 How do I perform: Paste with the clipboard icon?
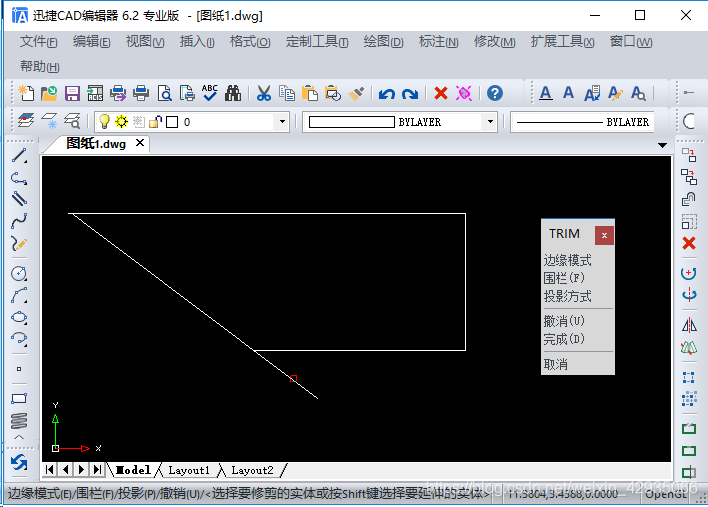310,93
